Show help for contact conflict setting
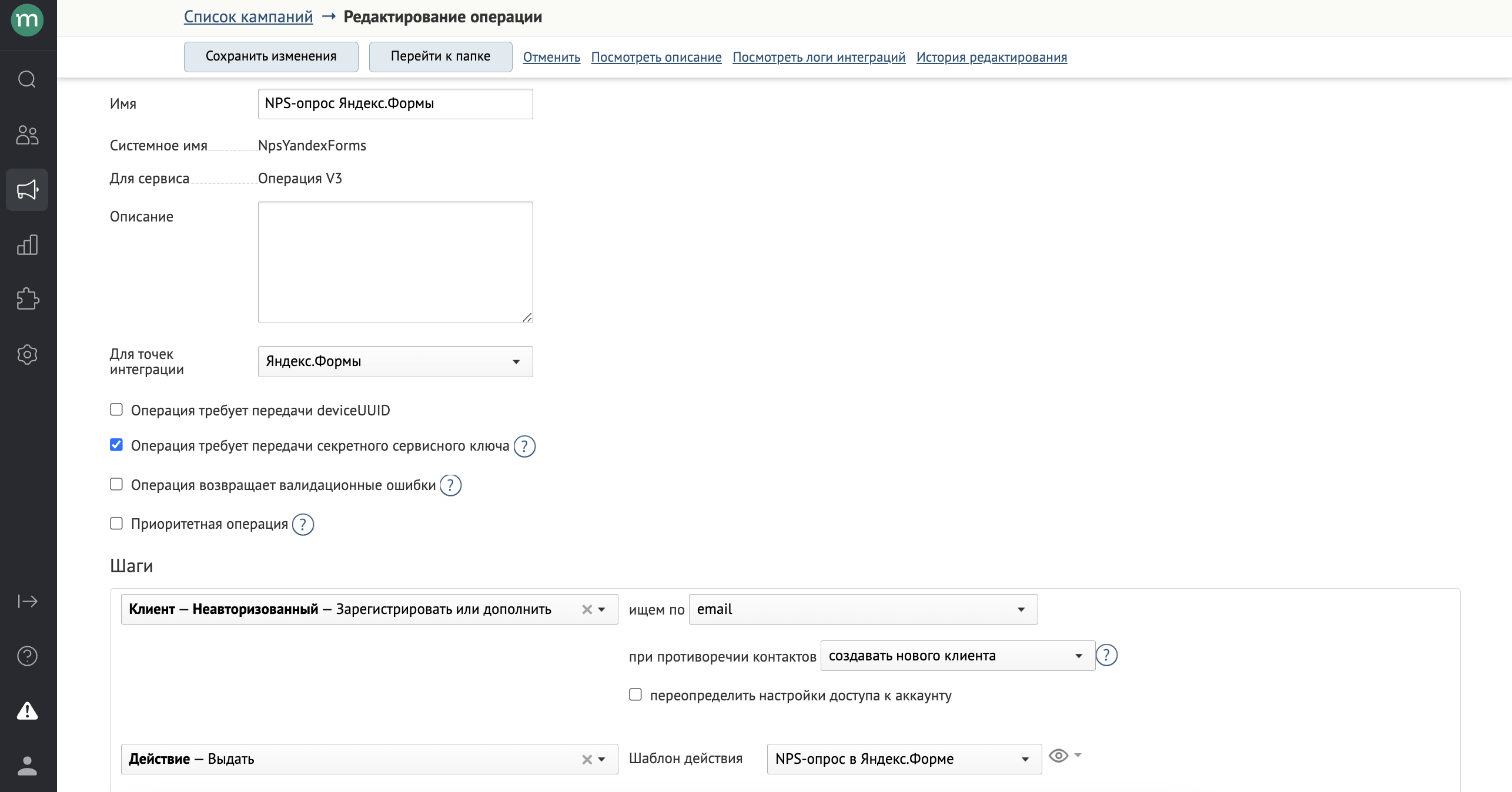This screenshot has height=792, width=1512. [x=1106, y=655]
